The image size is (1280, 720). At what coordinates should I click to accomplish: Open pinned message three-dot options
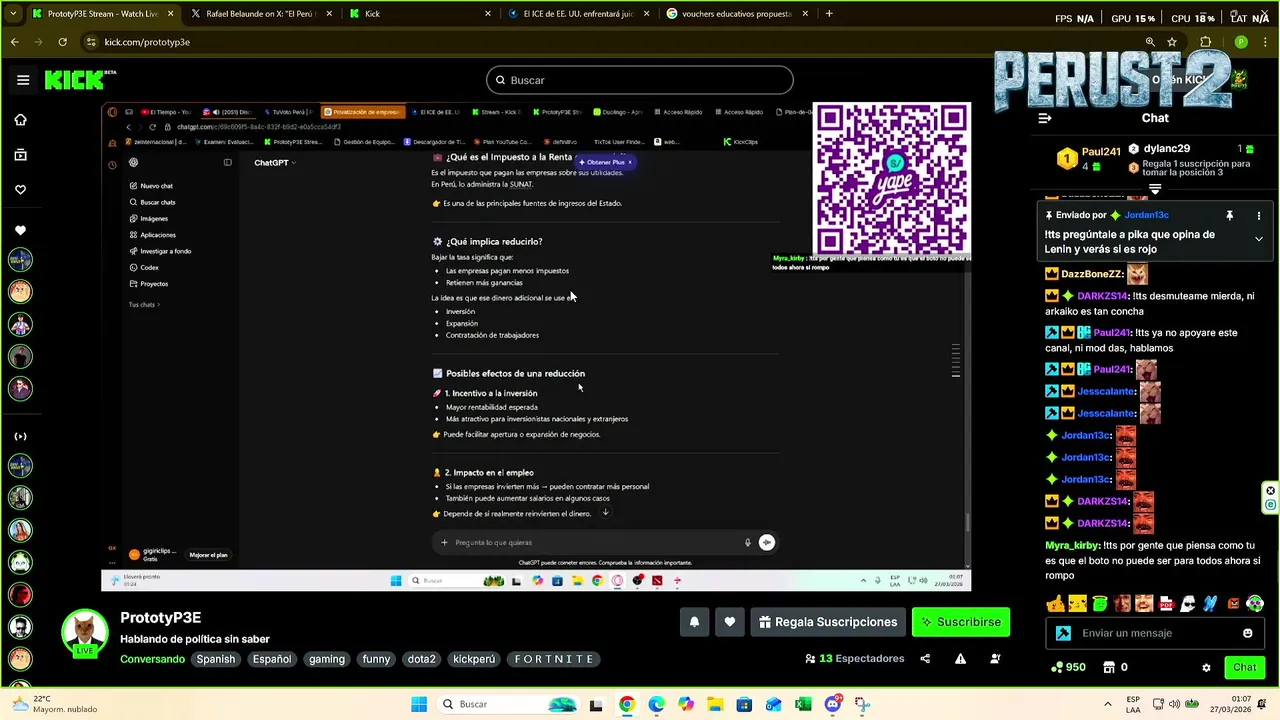tap(1258, 215)
